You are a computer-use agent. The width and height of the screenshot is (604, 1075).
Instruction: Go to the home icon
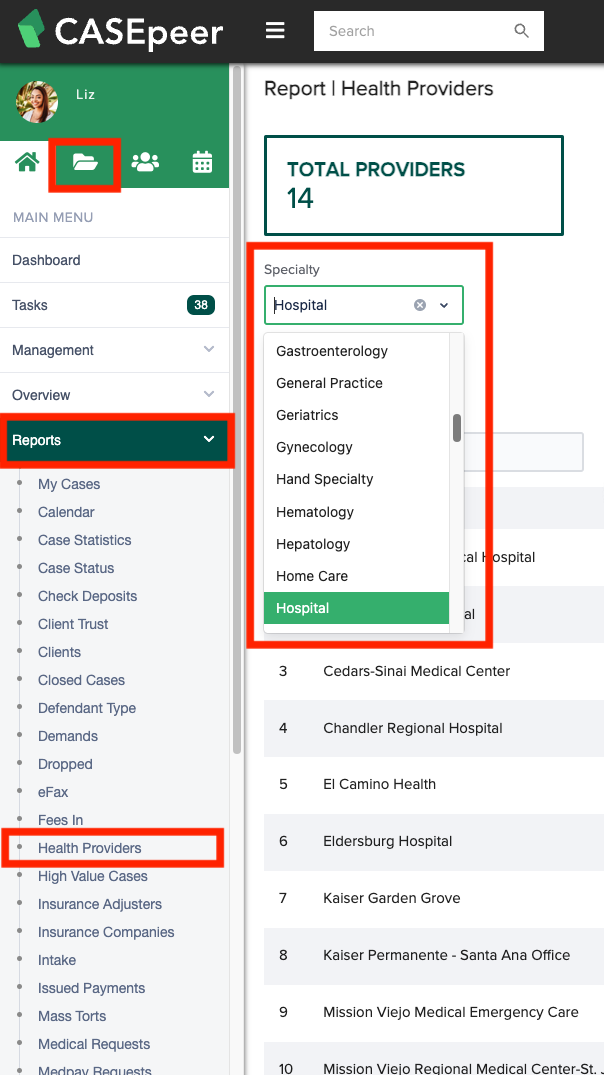click(27, 162)
